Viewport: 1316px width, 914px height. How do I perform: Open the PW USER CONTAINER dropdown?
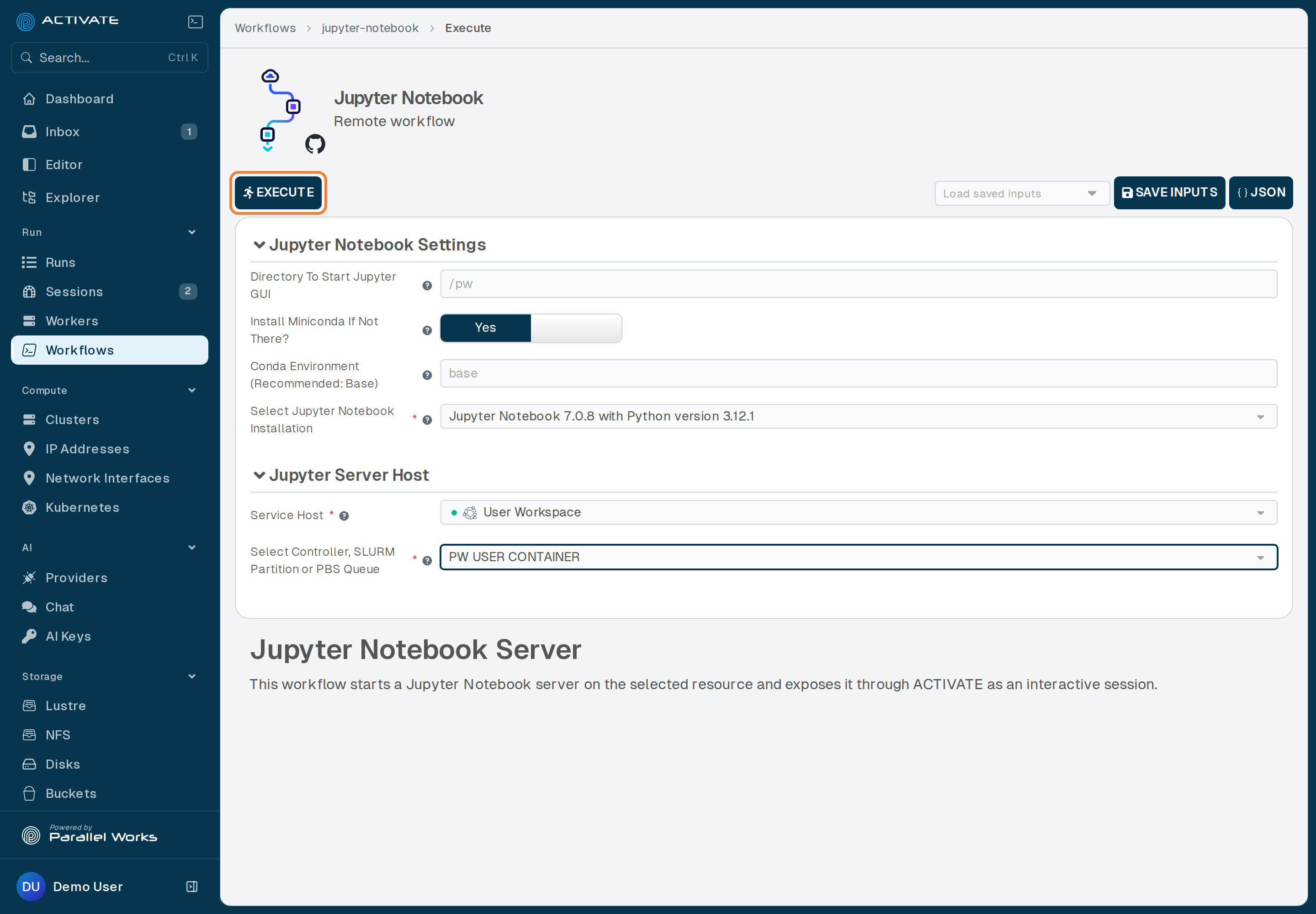[859, 557]
